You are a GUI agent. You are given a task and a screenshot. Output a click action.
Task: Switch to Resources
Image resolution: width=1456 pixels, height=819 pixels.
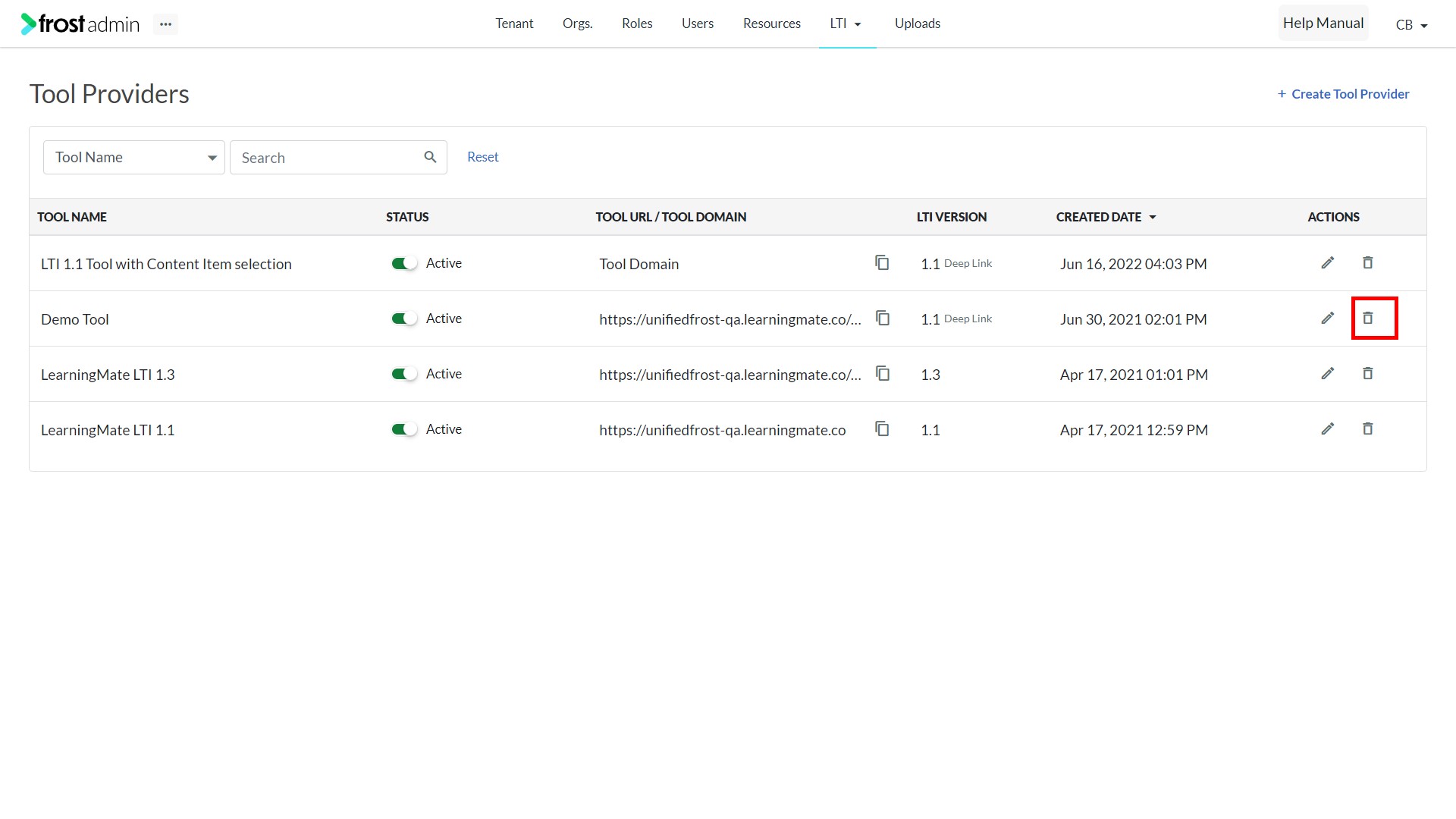(x=771, y=24)
